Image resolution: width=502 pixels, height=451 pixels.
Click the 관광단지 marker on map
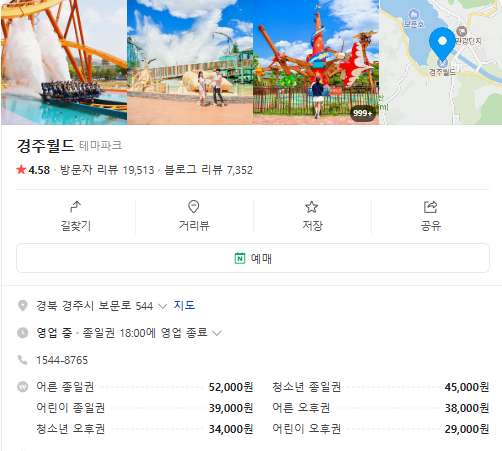click(461, 32)
